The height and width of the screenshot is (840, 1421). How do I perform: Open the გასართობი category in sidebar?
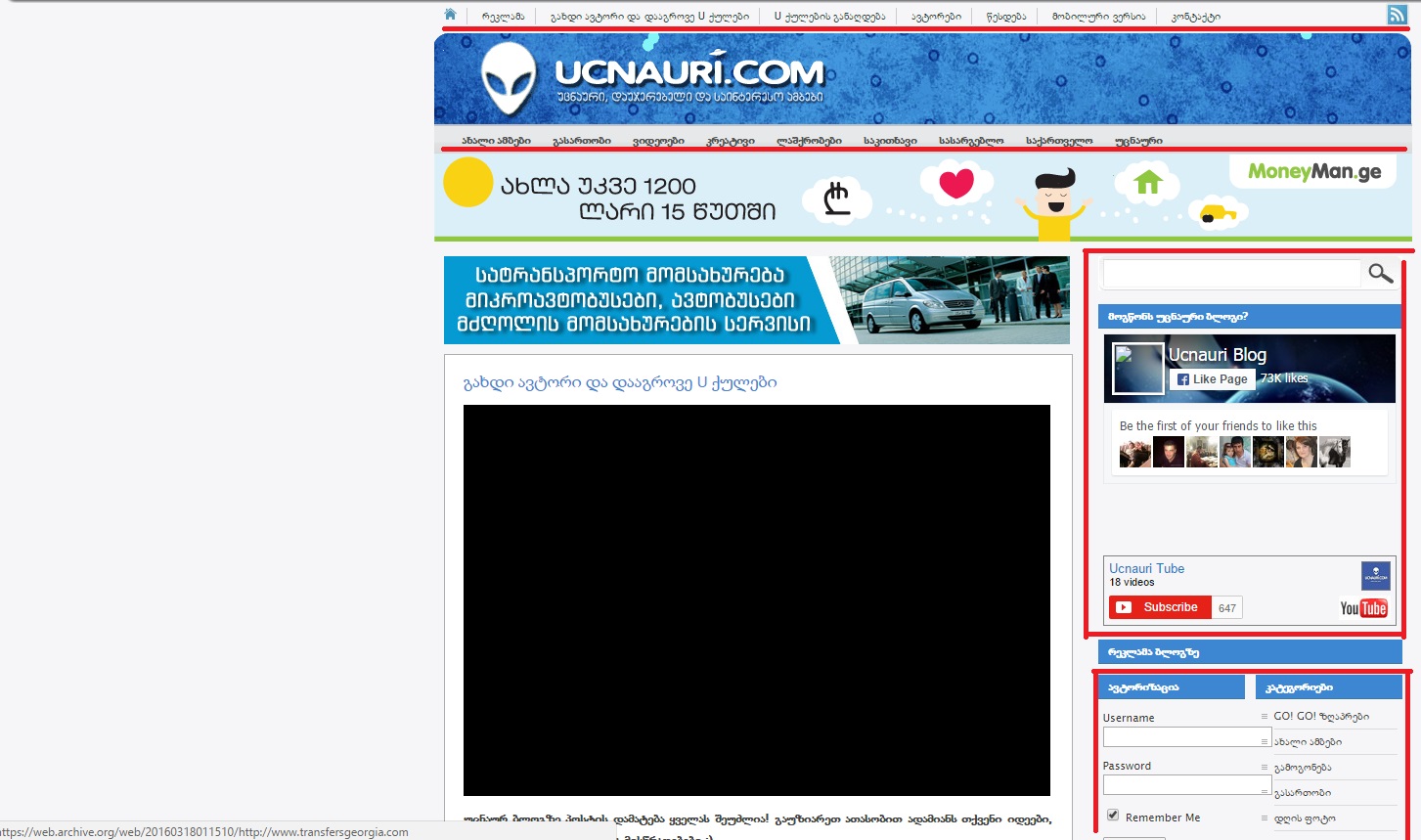click(x=1303, y=793)
